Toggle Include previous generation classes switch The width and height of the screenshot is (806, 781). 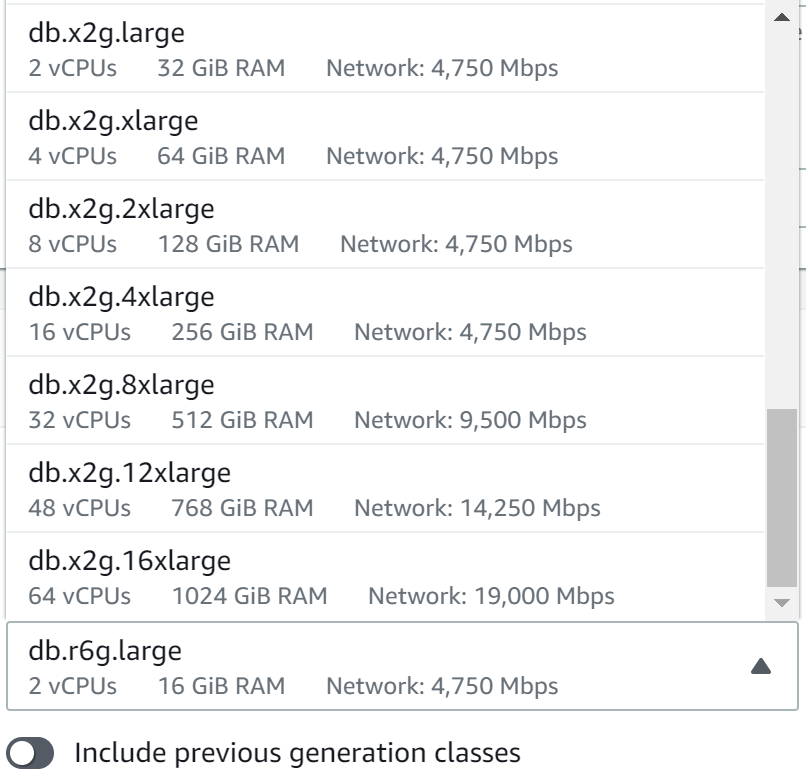[30, 753]
